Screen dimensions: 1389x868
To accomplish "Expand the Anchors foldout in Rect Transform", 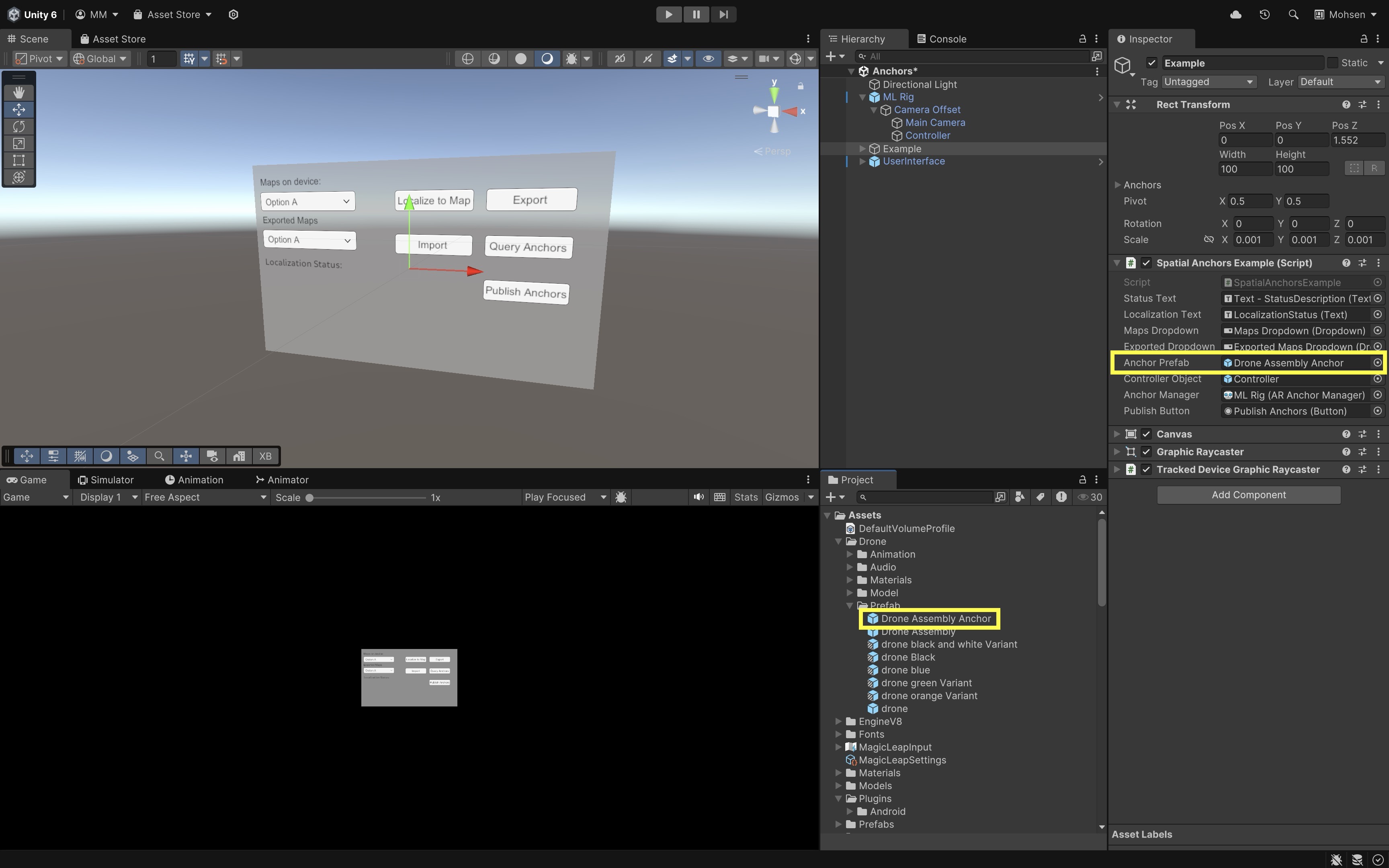I will [1117, 185].
